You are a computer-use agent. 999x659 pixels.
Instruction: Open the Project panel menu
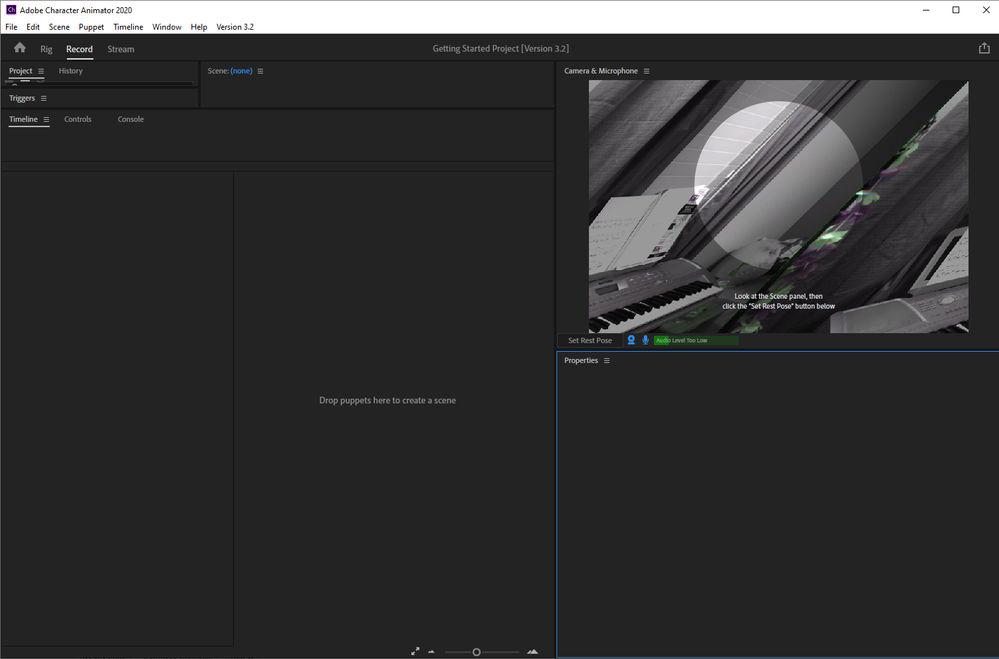point(41,71)
